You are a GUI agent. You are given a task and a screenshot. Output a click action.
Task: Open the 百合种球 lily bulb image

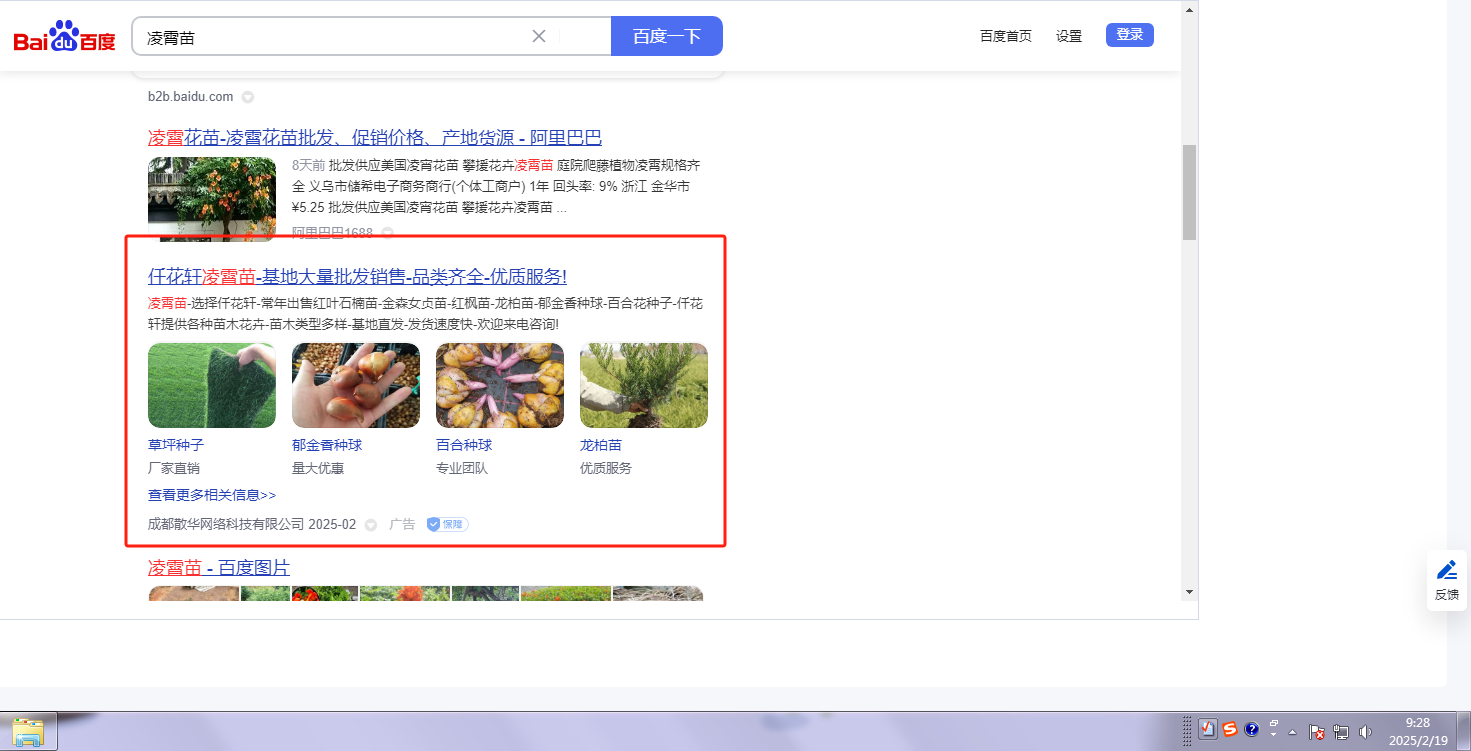(500, 386)
